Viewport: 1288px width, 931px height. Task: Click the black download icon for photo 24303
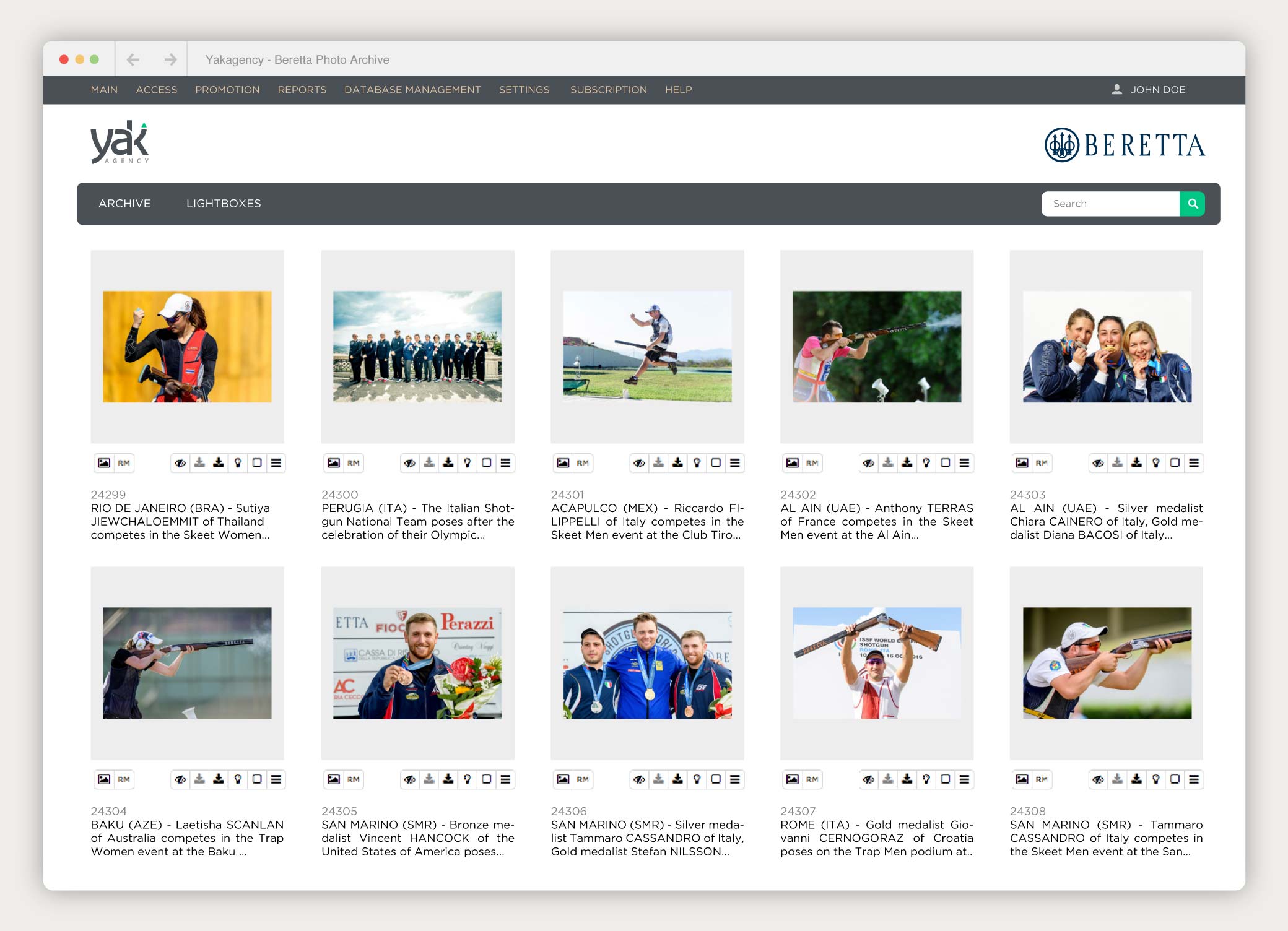coord(1137,463)
